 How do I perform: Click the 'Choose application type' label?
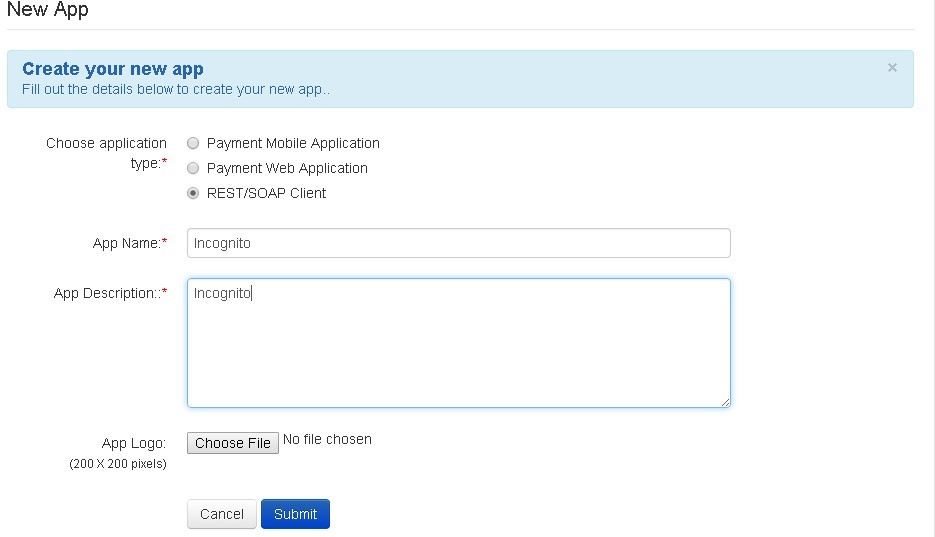pos(107,153)
